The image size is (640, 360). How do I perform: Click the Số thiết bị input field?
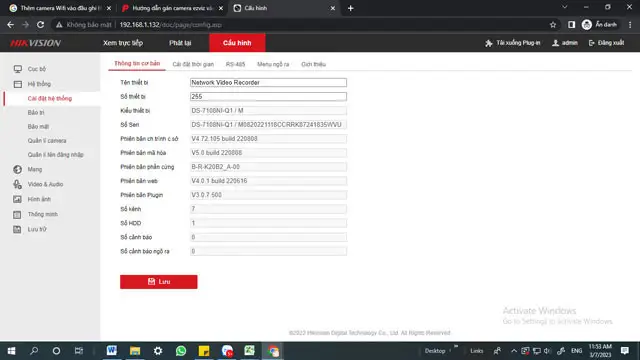268,97
